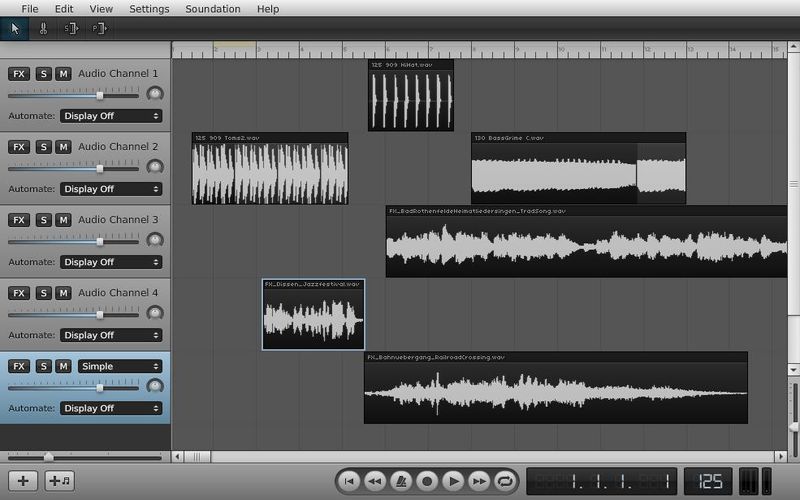Mute Audio Channel 1
Viewport: 800px width, 500px height.
tap(63, 74)
